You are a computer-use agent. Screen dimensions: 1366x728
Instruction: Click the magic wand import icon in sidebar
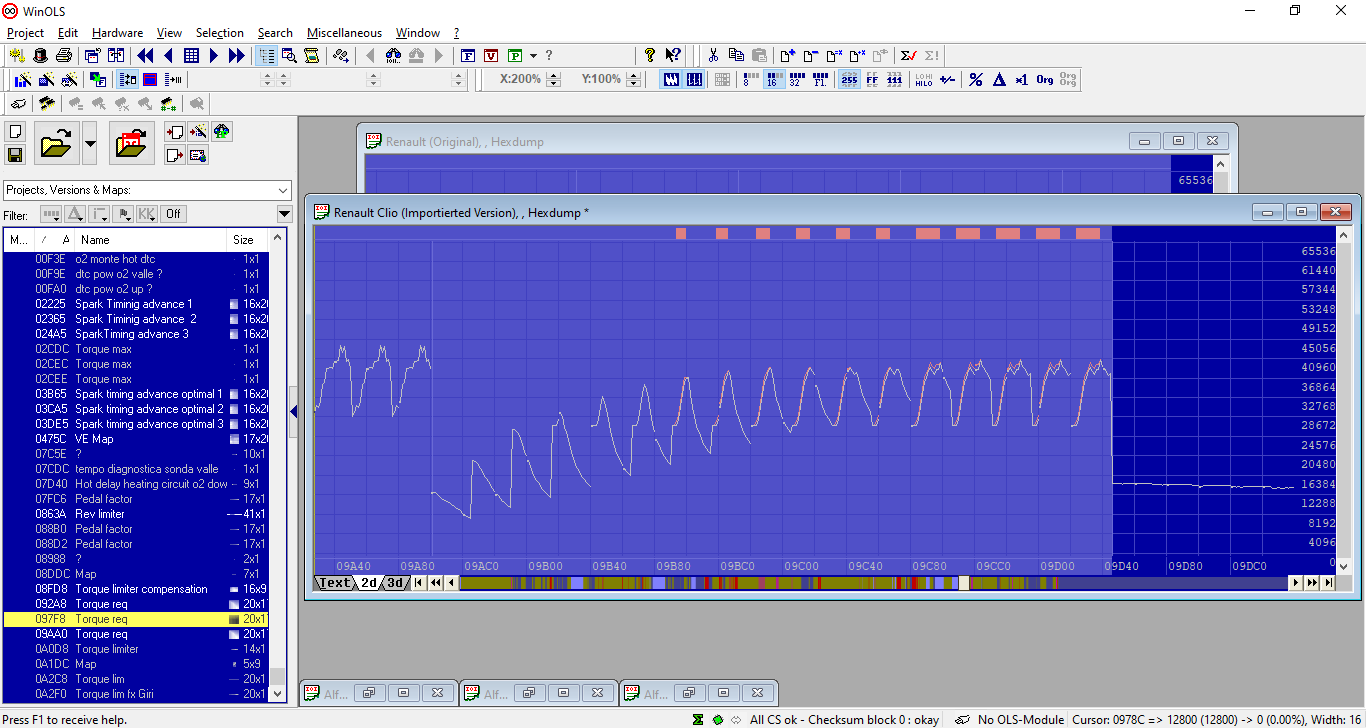198,132
